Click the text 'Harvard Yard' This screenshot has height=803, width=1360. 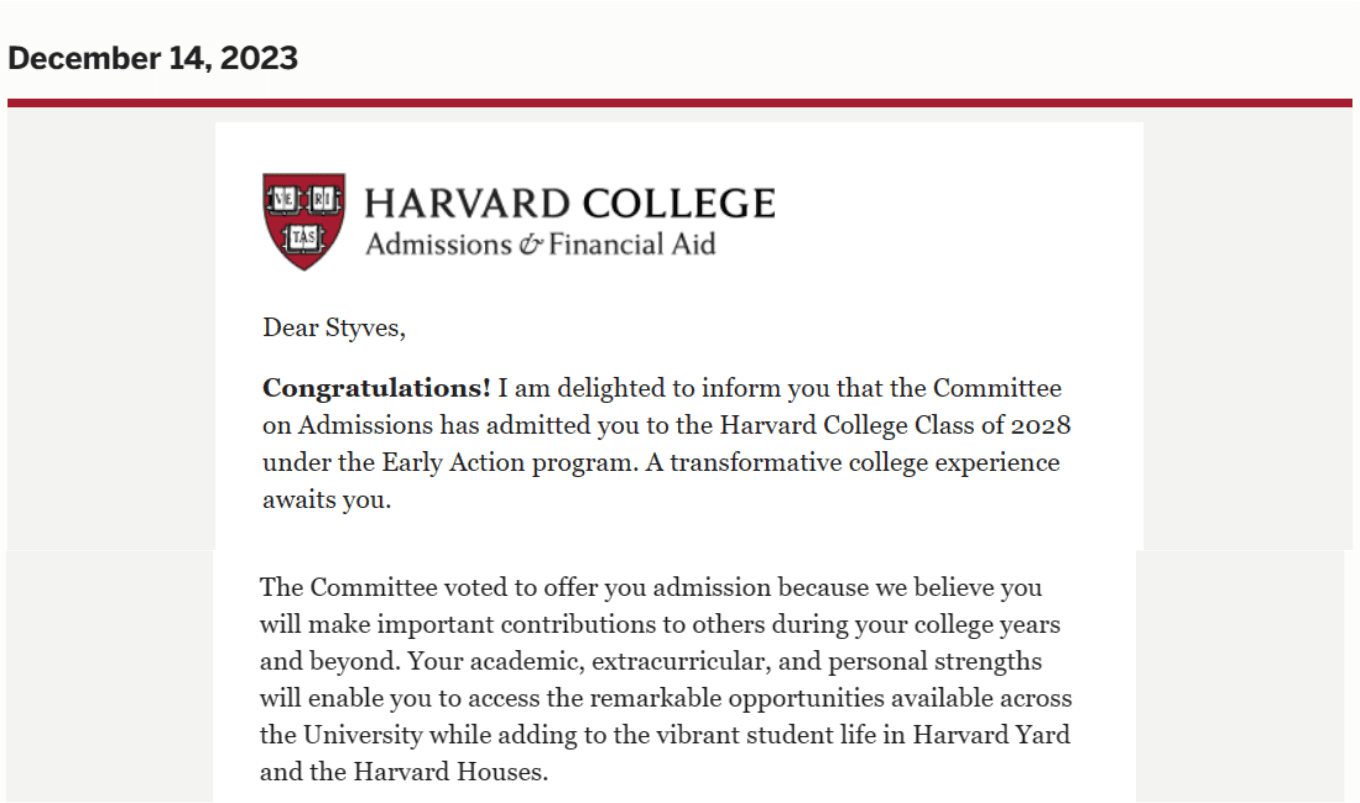[990, 735]
